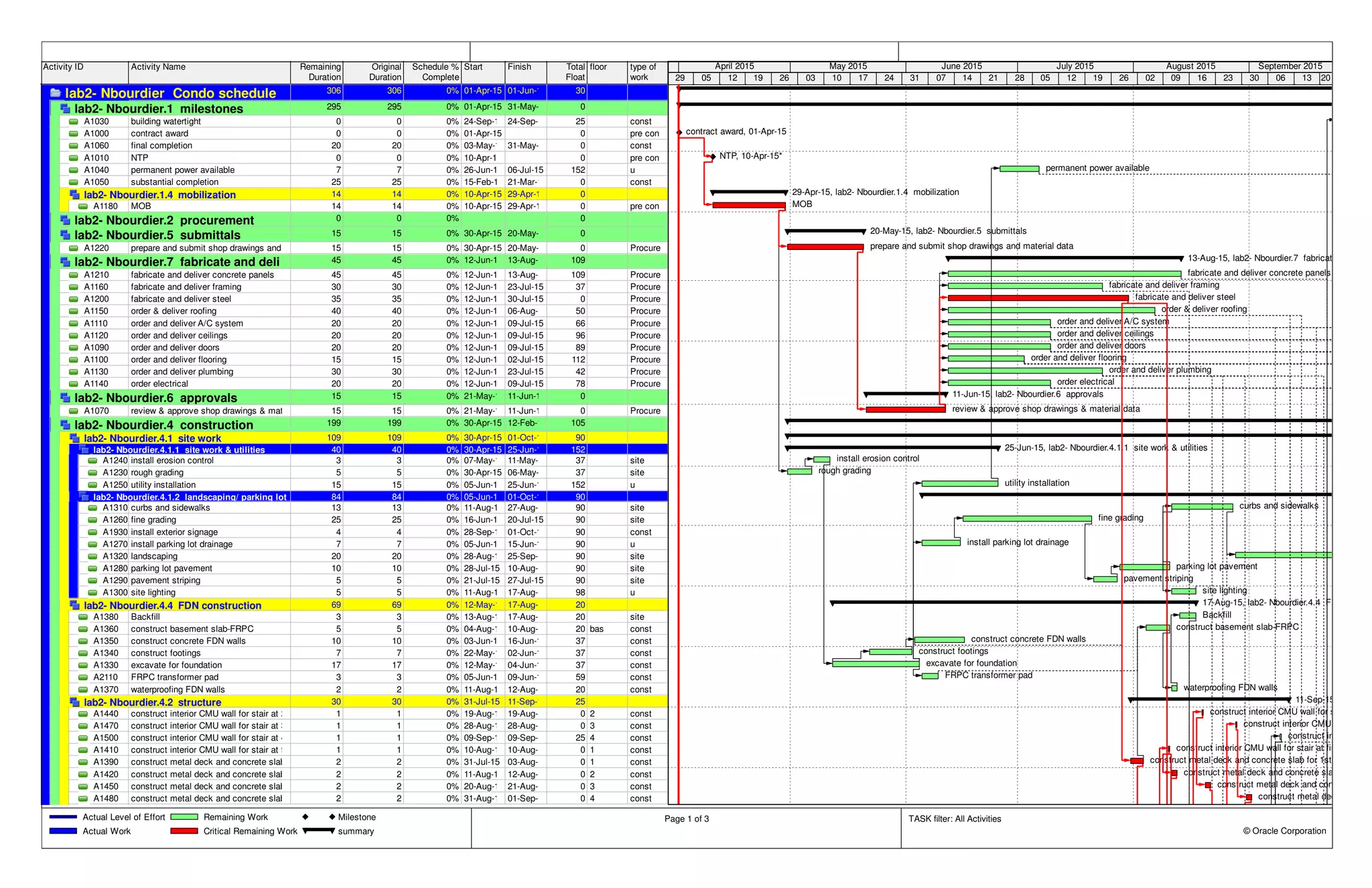This screenshot has height=888, width=1372.
Task: Click the activity icon for A1030 building watertight
Action: pos(74,122)
